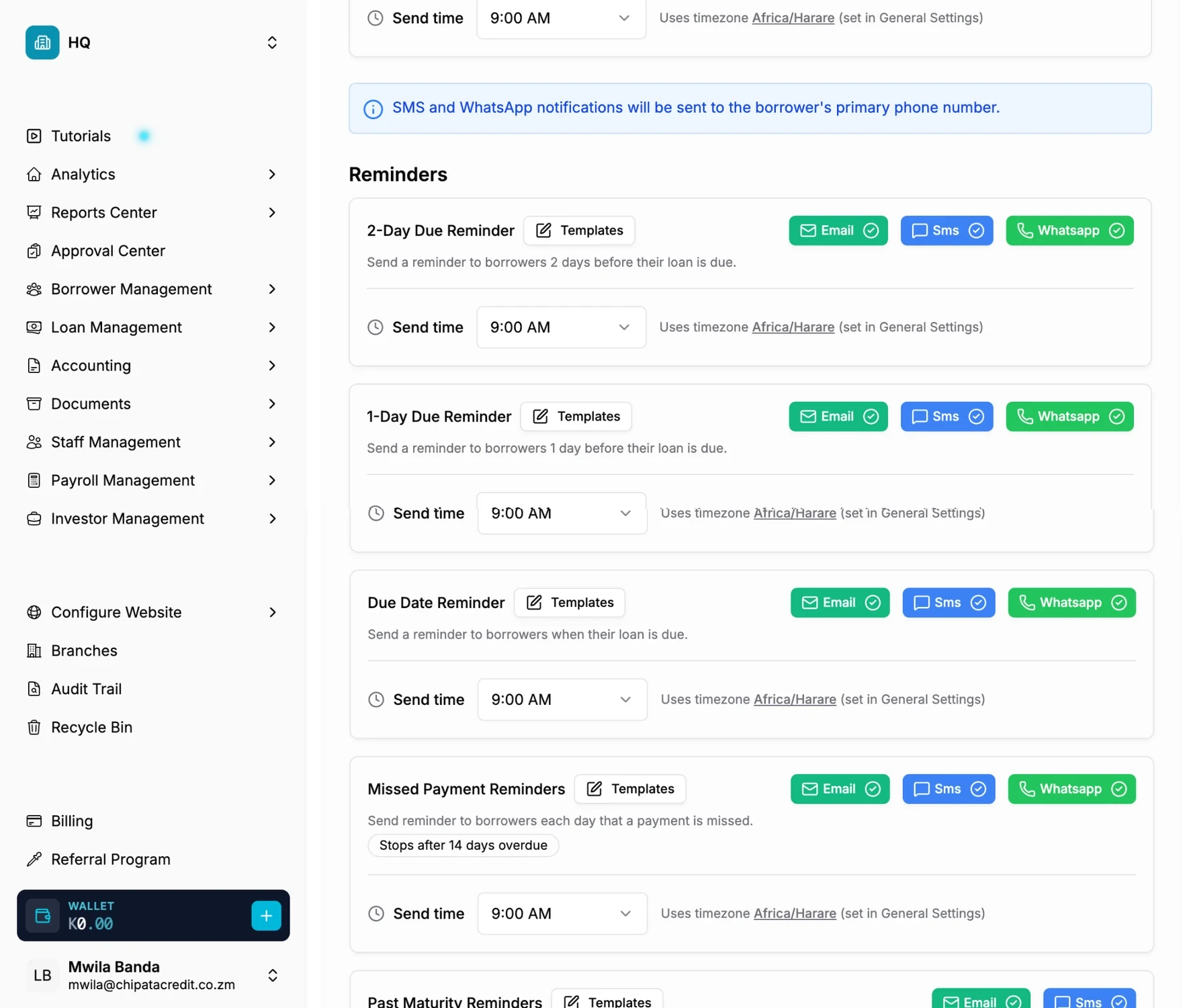This screenshot has height=1008, width=1185.
Task: Open the Branches page icon
Action: coord(34,650)
